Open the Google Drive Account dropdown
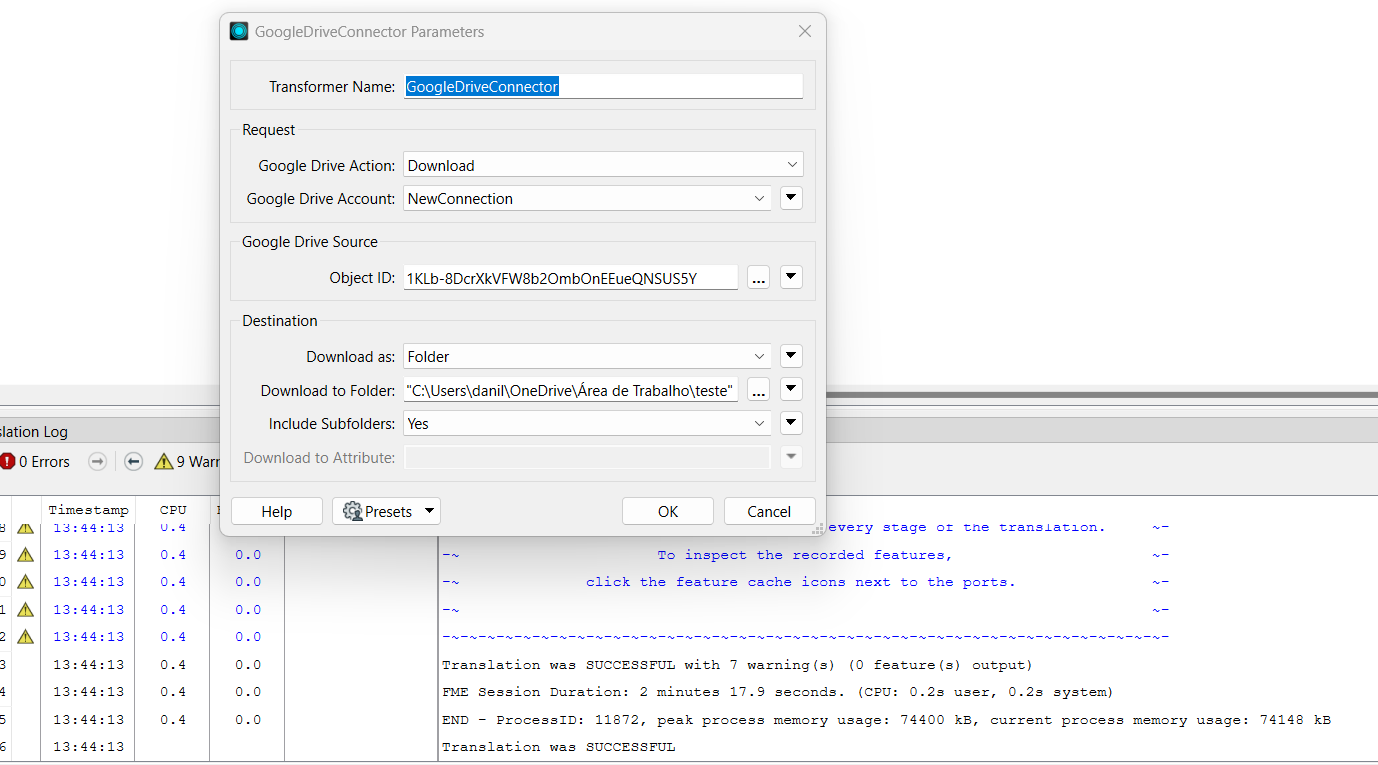1378x765 pixels. pos(587,198)
